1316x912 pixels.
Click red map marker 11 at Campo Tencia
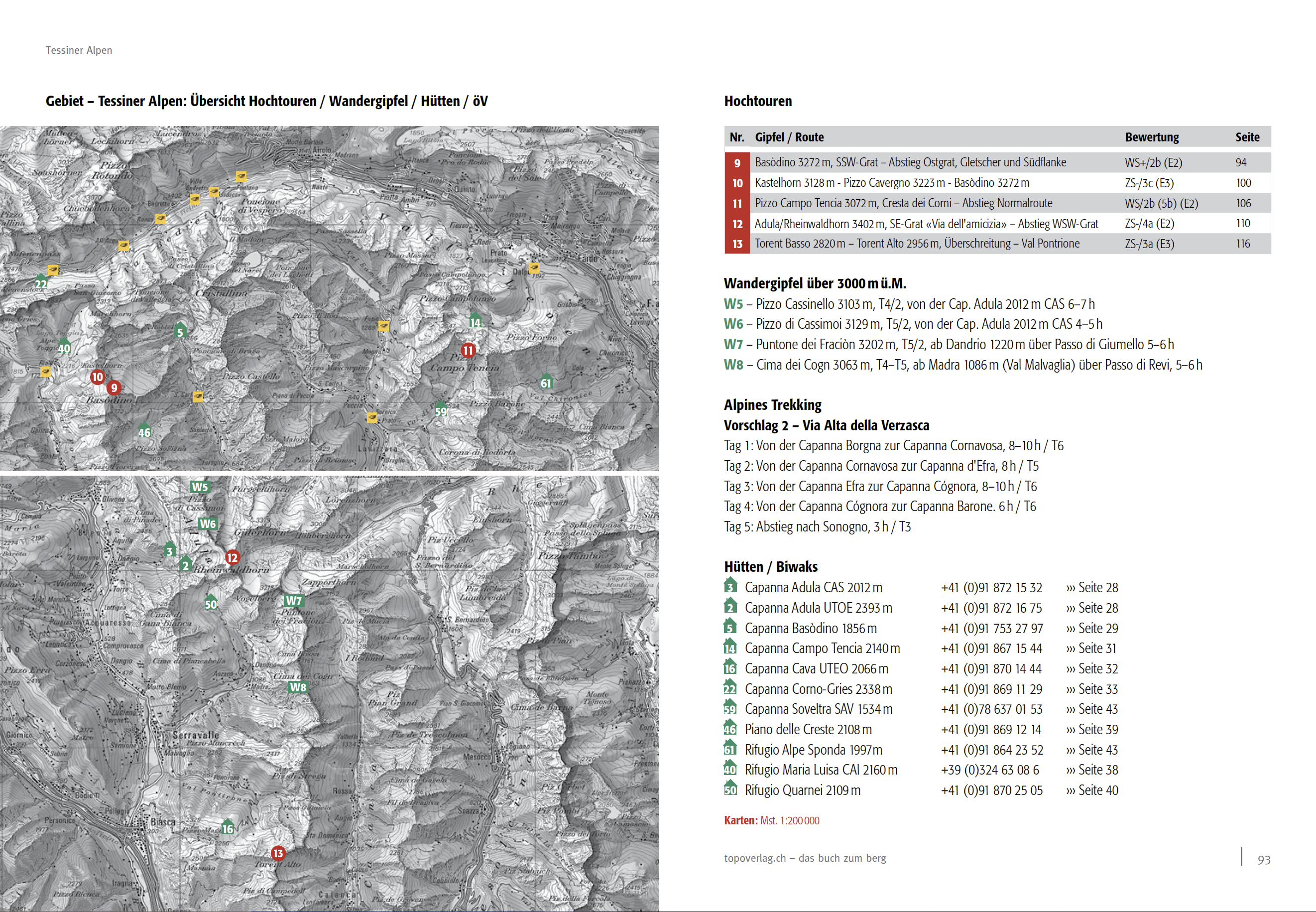tap(469, 350)
